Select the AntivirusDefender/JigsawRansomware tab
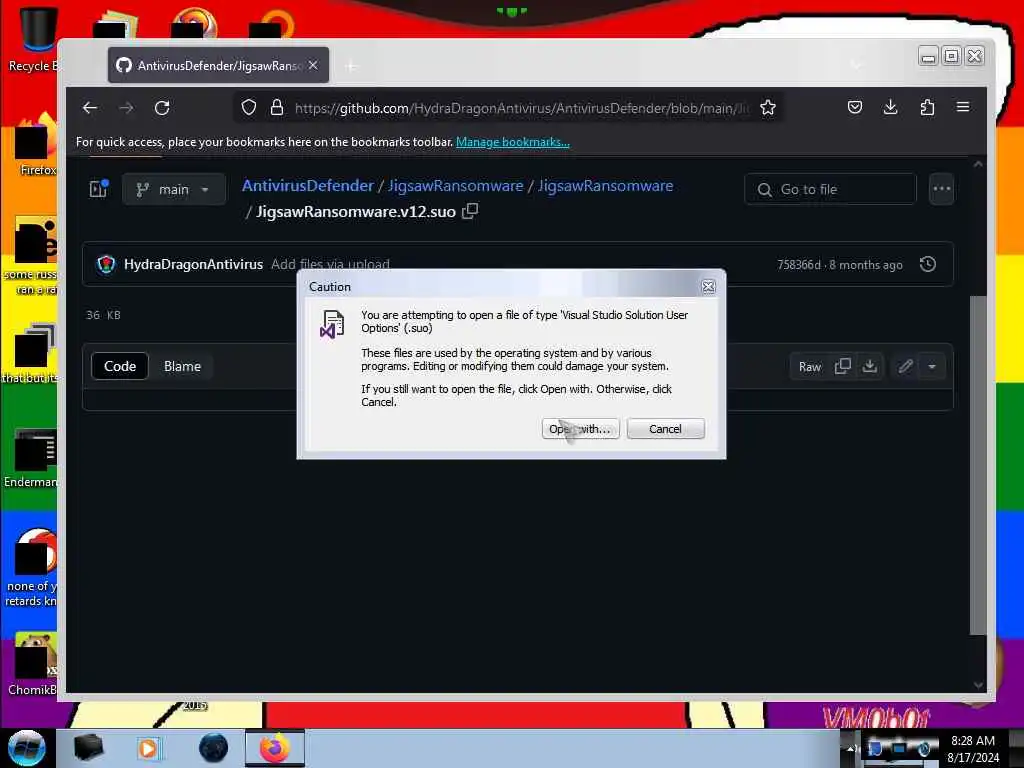Viewport: 1024px width, 768px height. tap(218, 65)
